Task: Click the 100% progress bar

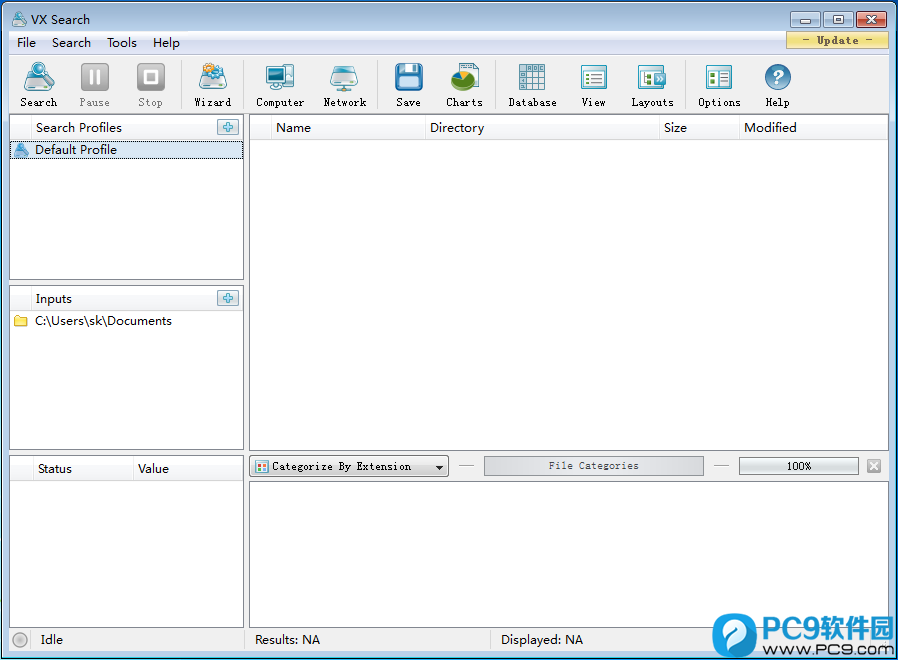Action: (x=799, y=466)
